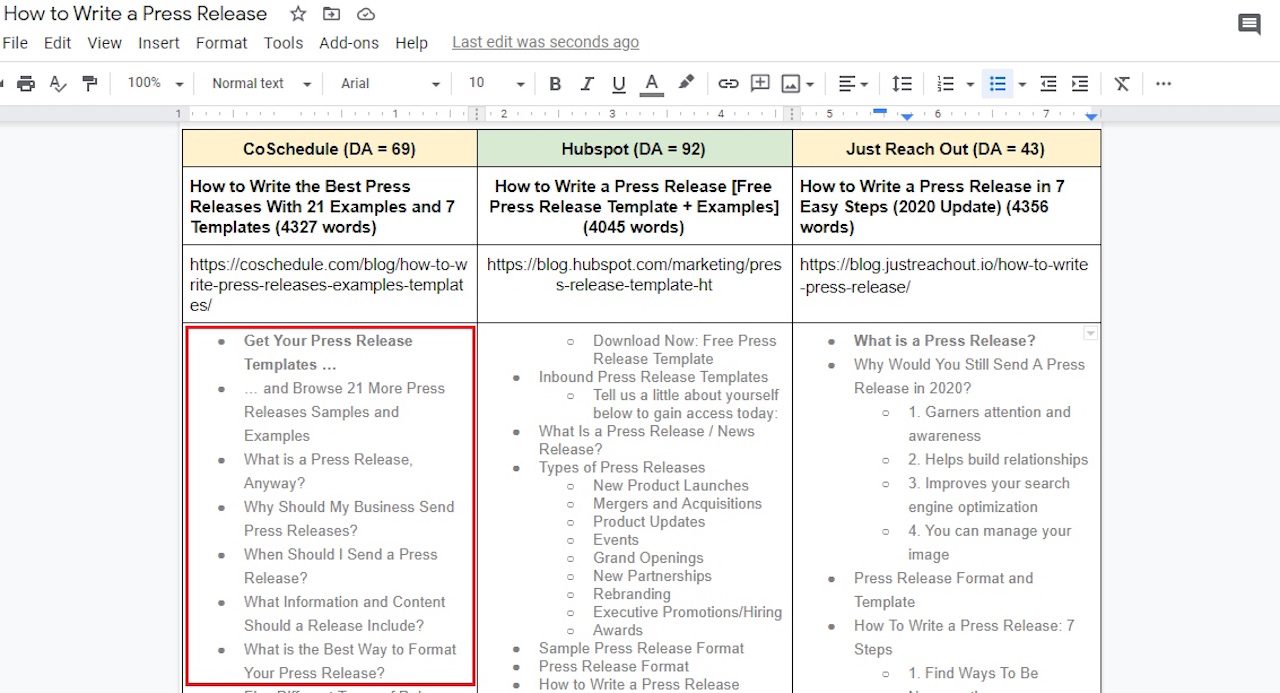Click '2. Helps build relationships' sub-bullet
Viewport: 1280px width, 693px height.
[x=998, y=459]
